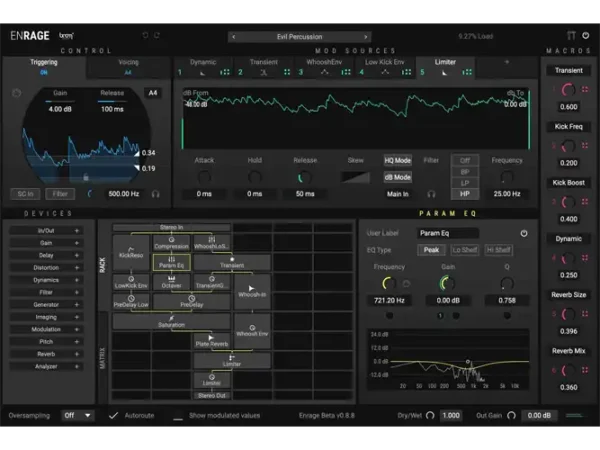Select the Hi Shelf EQ type

(499, 250)
